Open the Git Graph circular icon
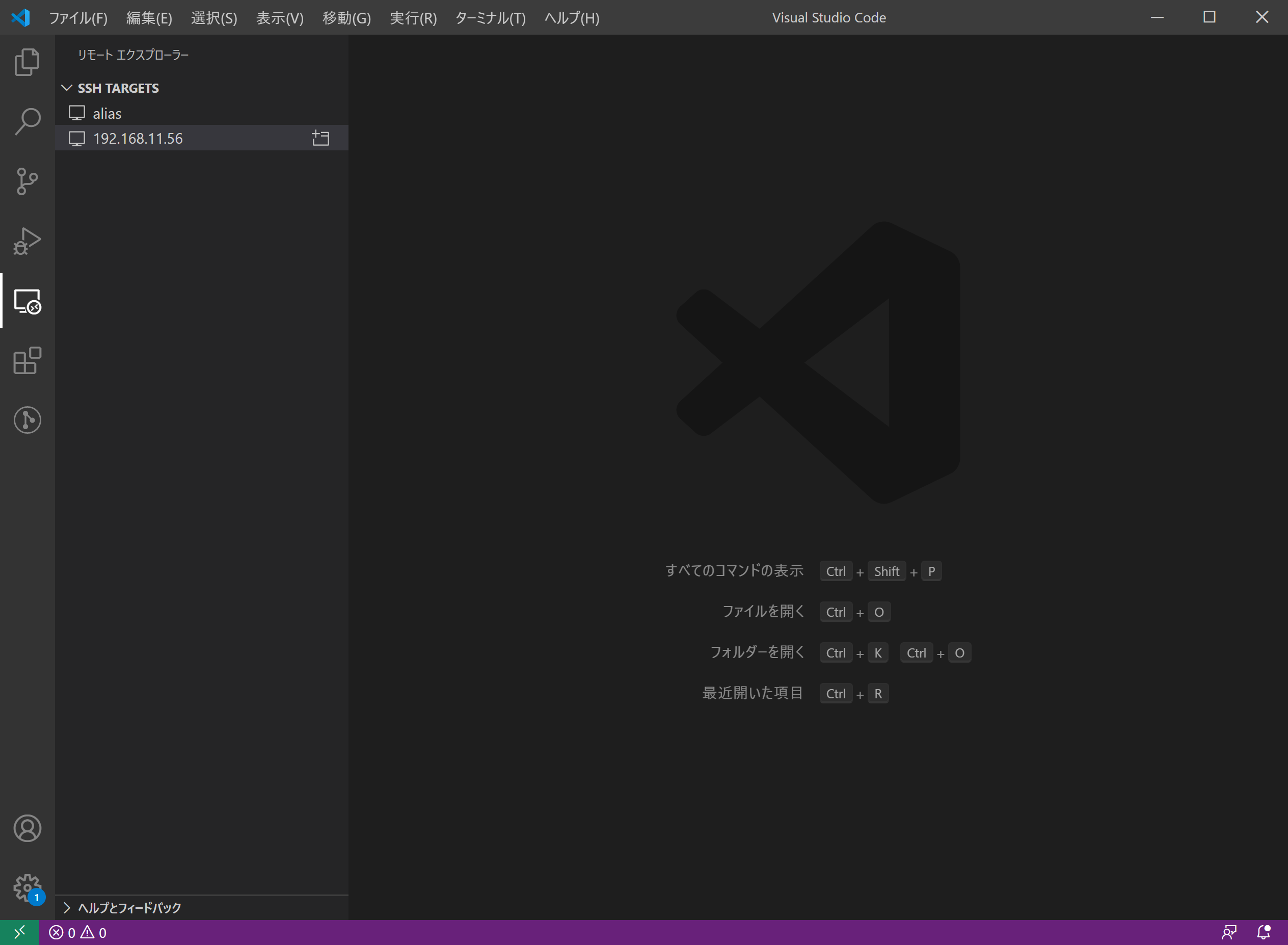Image resolution: width=1288 pixels, height=945 pixels. point(27,420)
